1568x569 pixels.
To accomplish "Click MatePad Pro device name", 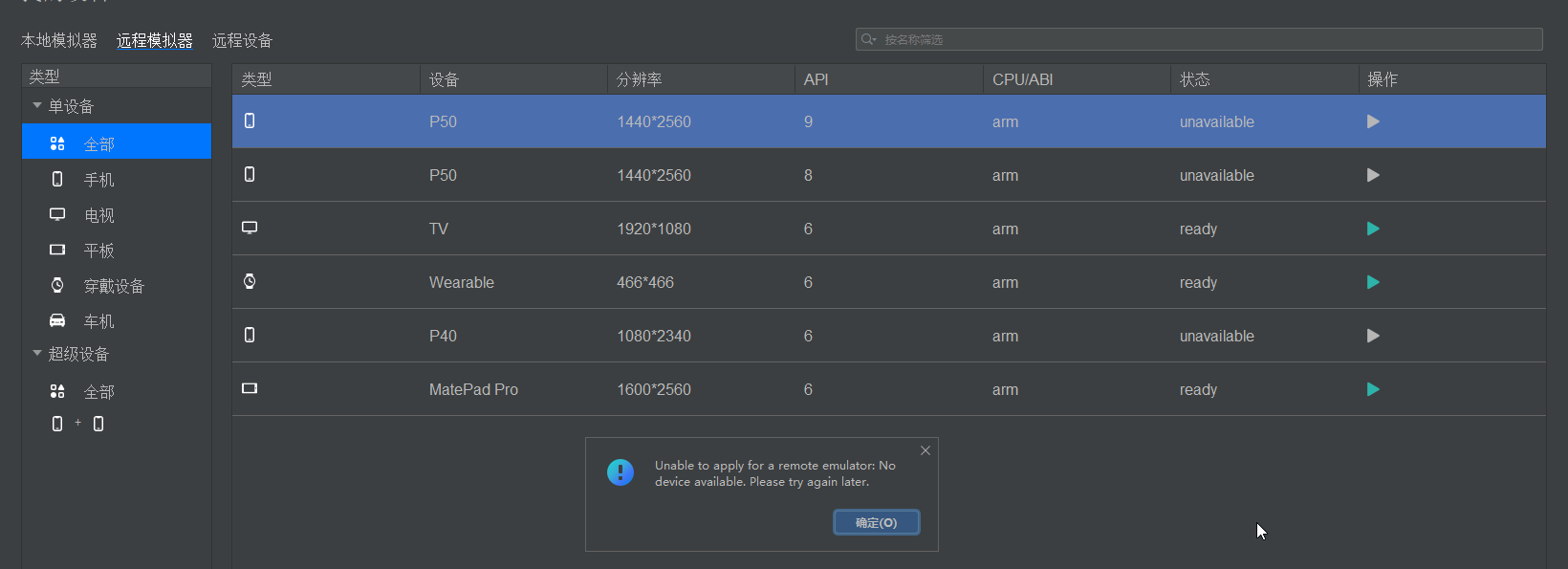I will [x=473, y=389].
